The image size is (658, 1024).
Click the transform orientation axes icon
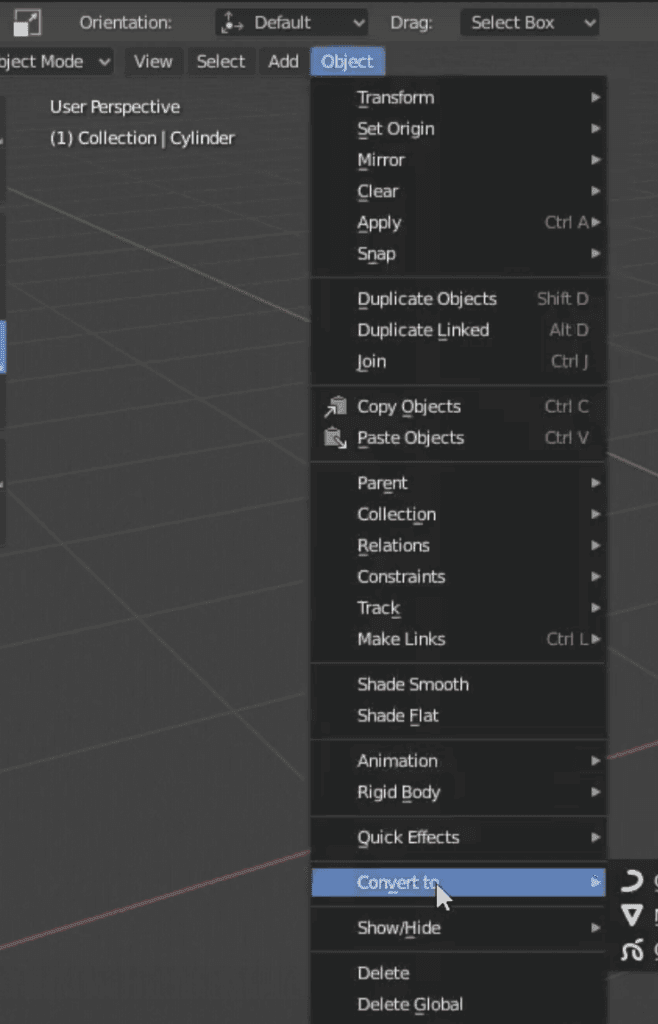point(232,23)
